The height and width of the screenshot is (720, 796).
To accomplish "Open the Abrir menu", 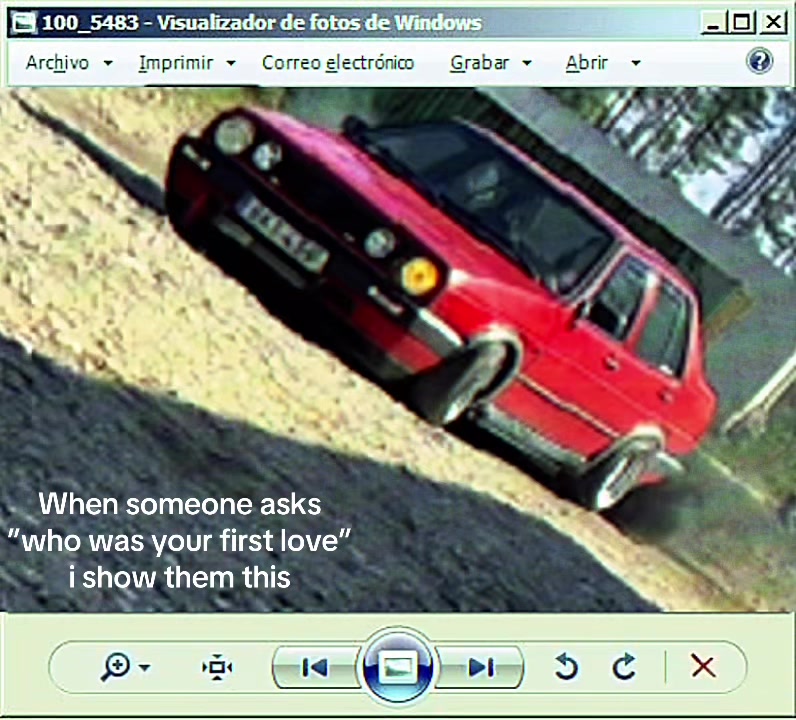I will pyautogui.click(x=586, y=63).
